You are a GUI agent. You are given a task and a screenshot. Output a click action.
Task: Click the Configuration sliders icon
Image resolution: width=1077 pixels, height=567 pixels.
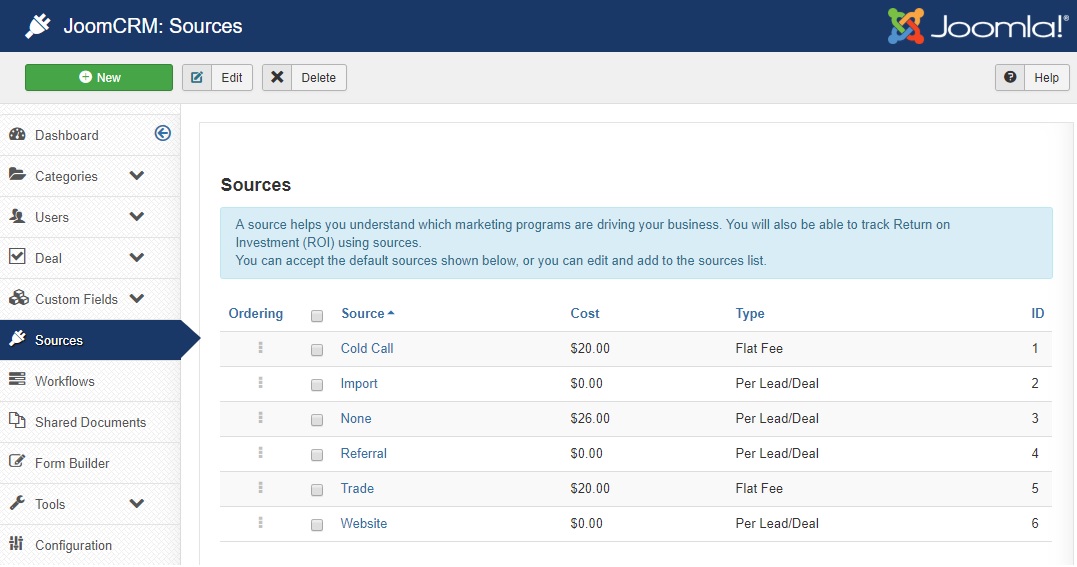pos(16,544)
